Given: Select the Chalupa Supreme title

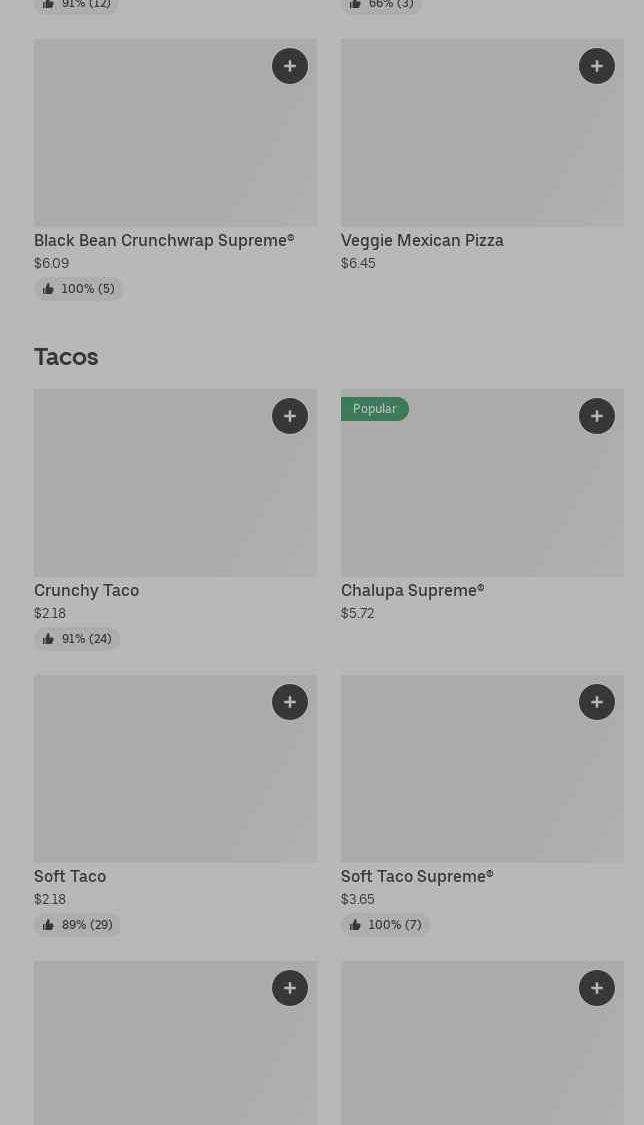Looking at the screenshot, I should pos(412,590).
